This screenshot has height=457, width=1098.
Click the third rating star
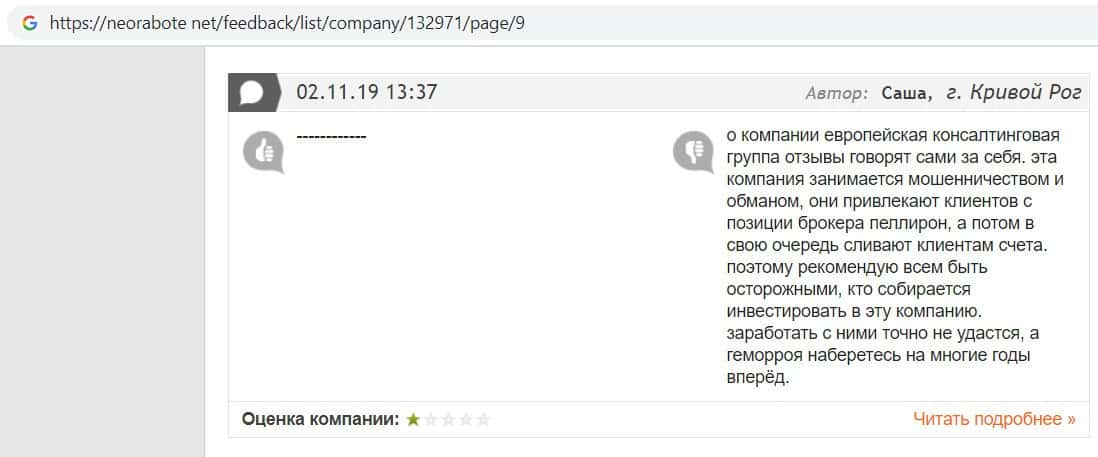coord(448,420)
